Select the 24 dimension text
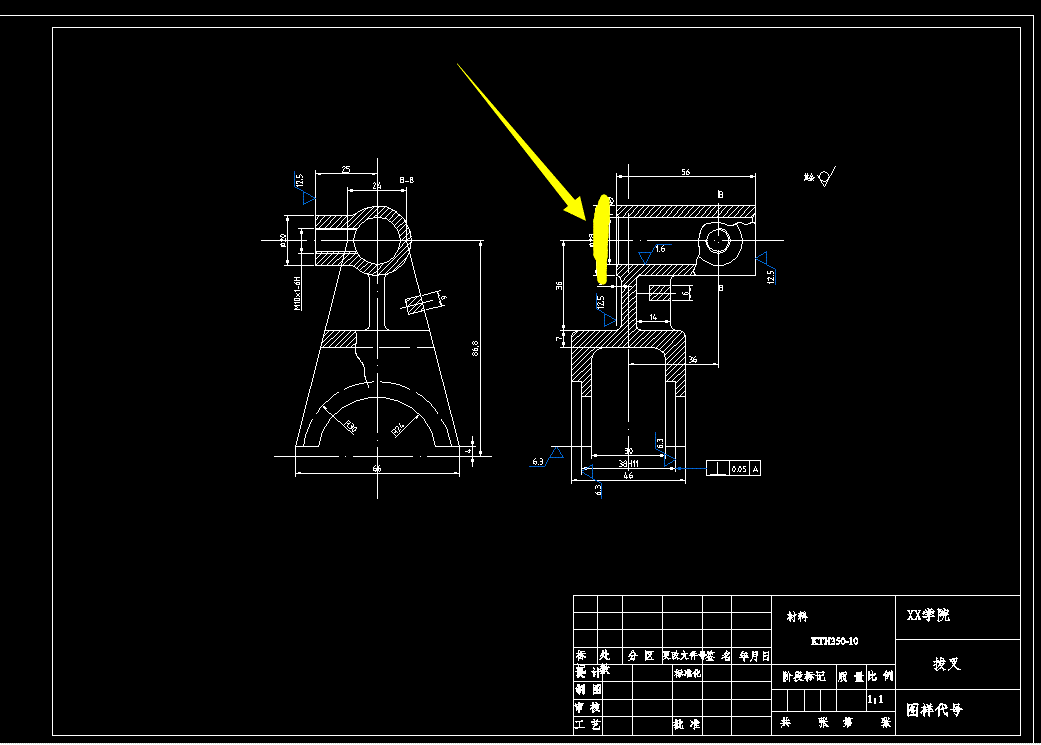 click(376, 186)
